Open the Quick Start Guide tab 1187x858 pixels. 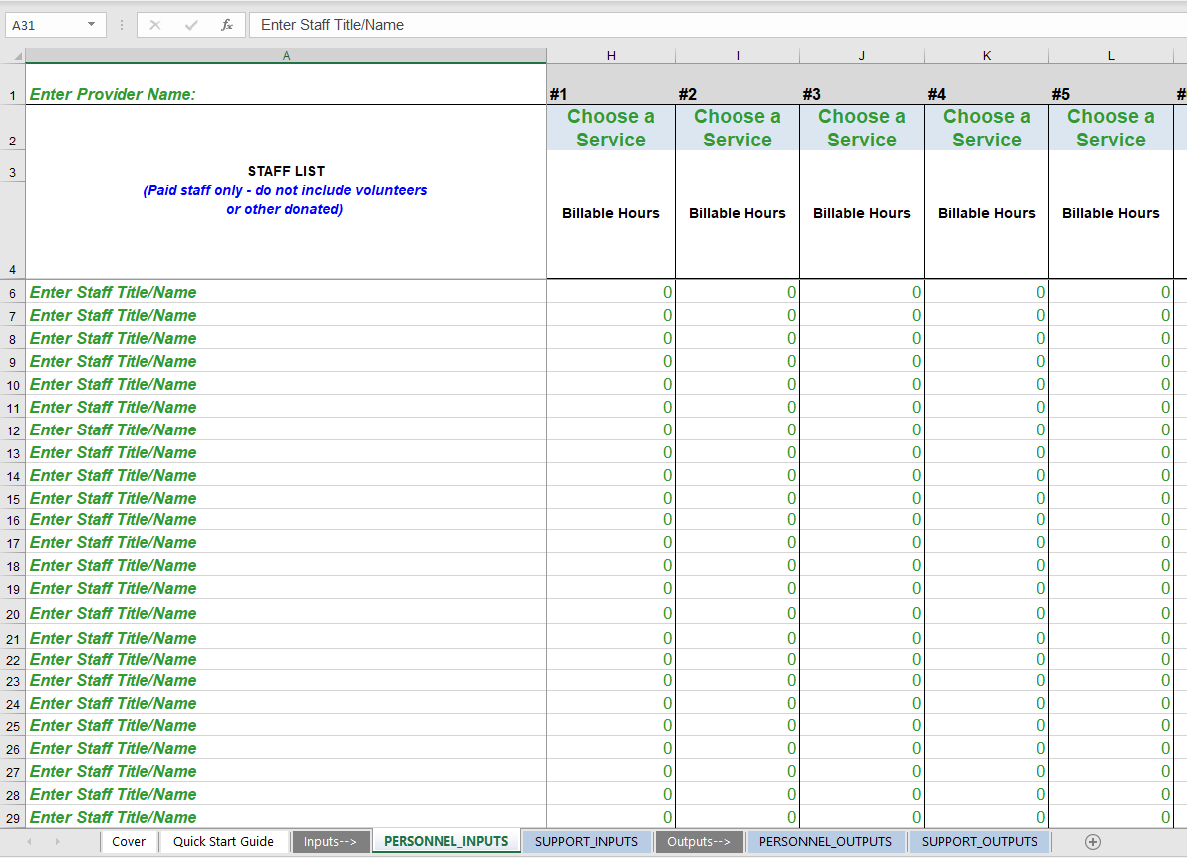click(224, 841)
